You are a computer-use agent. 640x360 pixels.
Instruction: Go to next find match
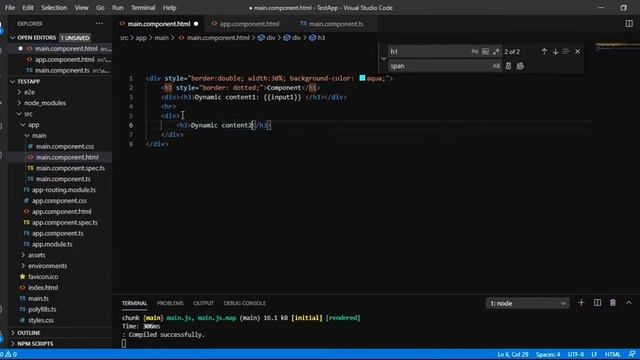click(555, 51)
